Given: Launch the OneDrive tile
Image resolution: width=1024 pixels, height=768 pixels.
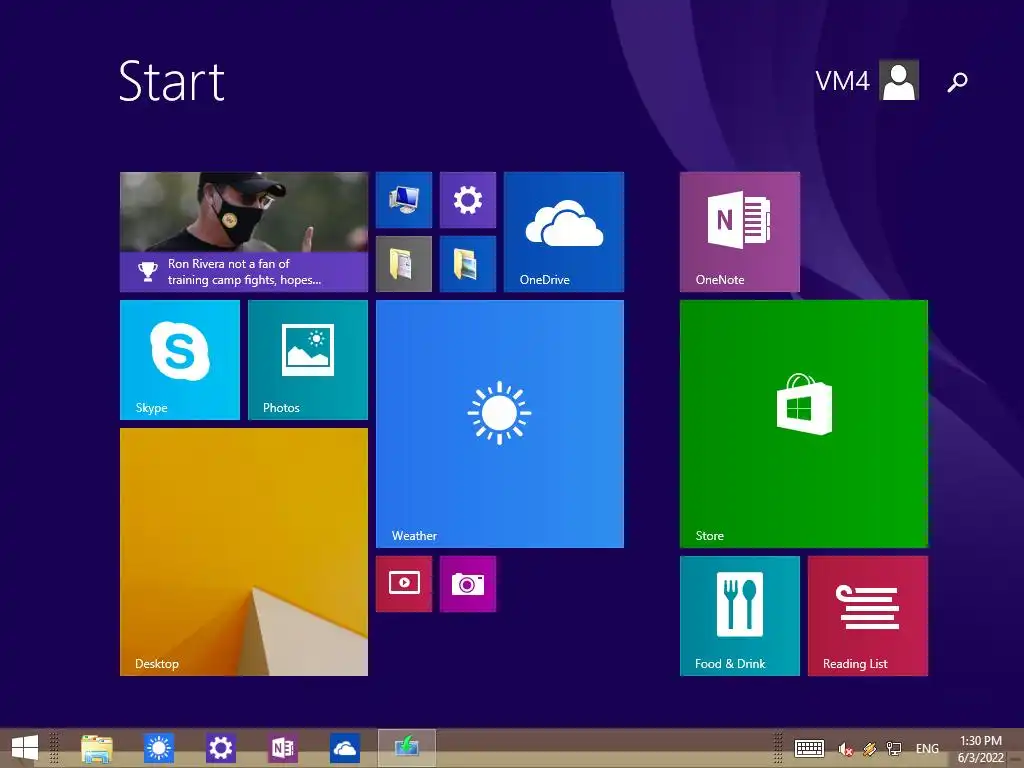Looking at the screenshot, I should coord(564,232).
